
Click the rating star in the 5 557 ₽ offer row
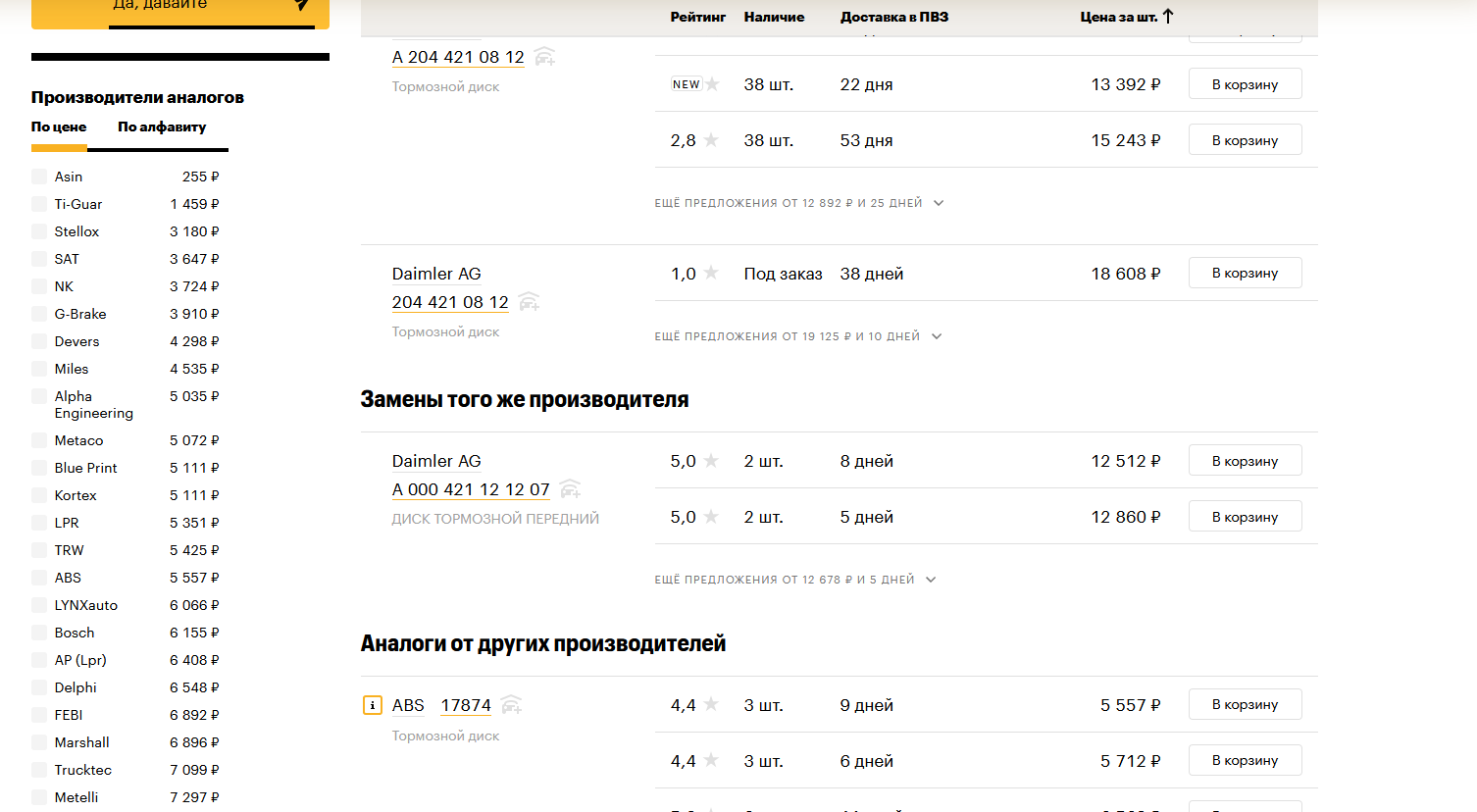[x=711, y=705]
